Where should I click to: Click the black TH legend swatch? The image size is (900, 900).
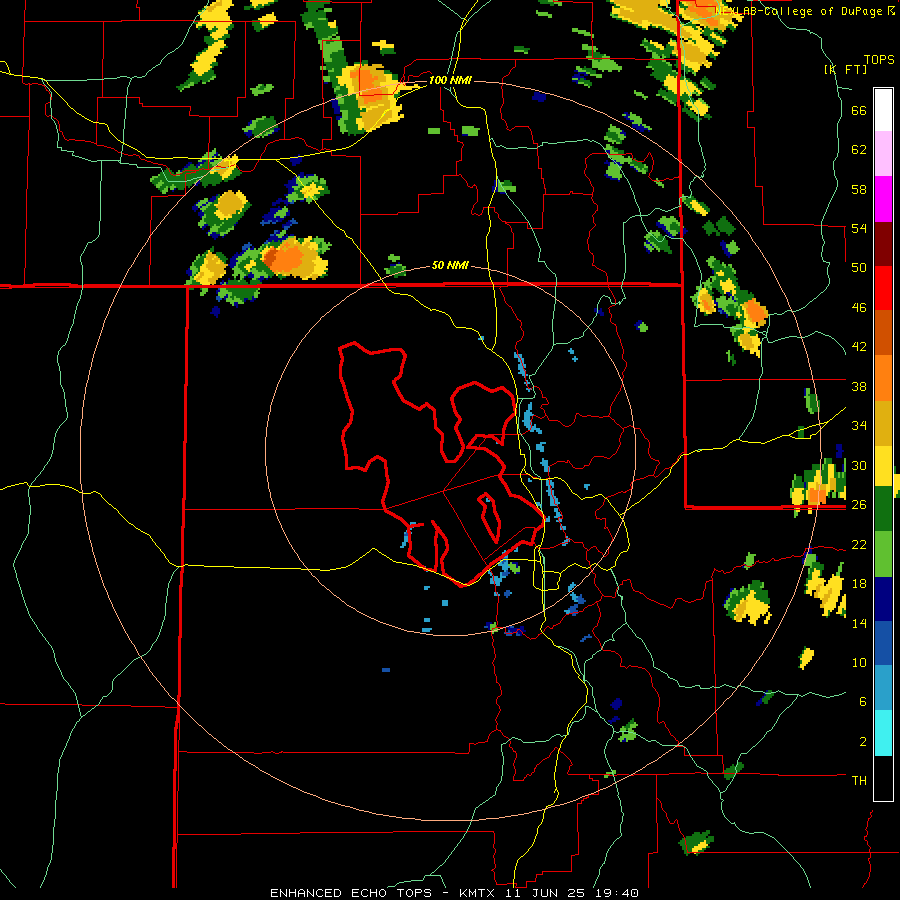[883, 778]
